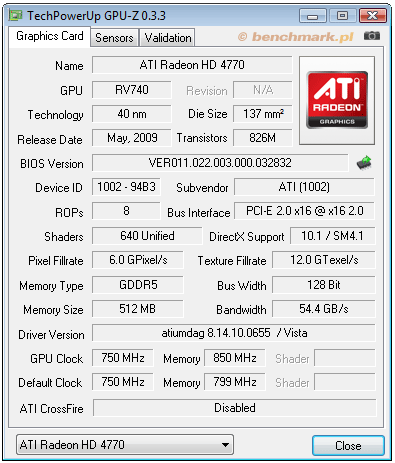Minimize the GPU-Z window
The height and width of the screenshot is (463, 395).
tap(312, 16)
